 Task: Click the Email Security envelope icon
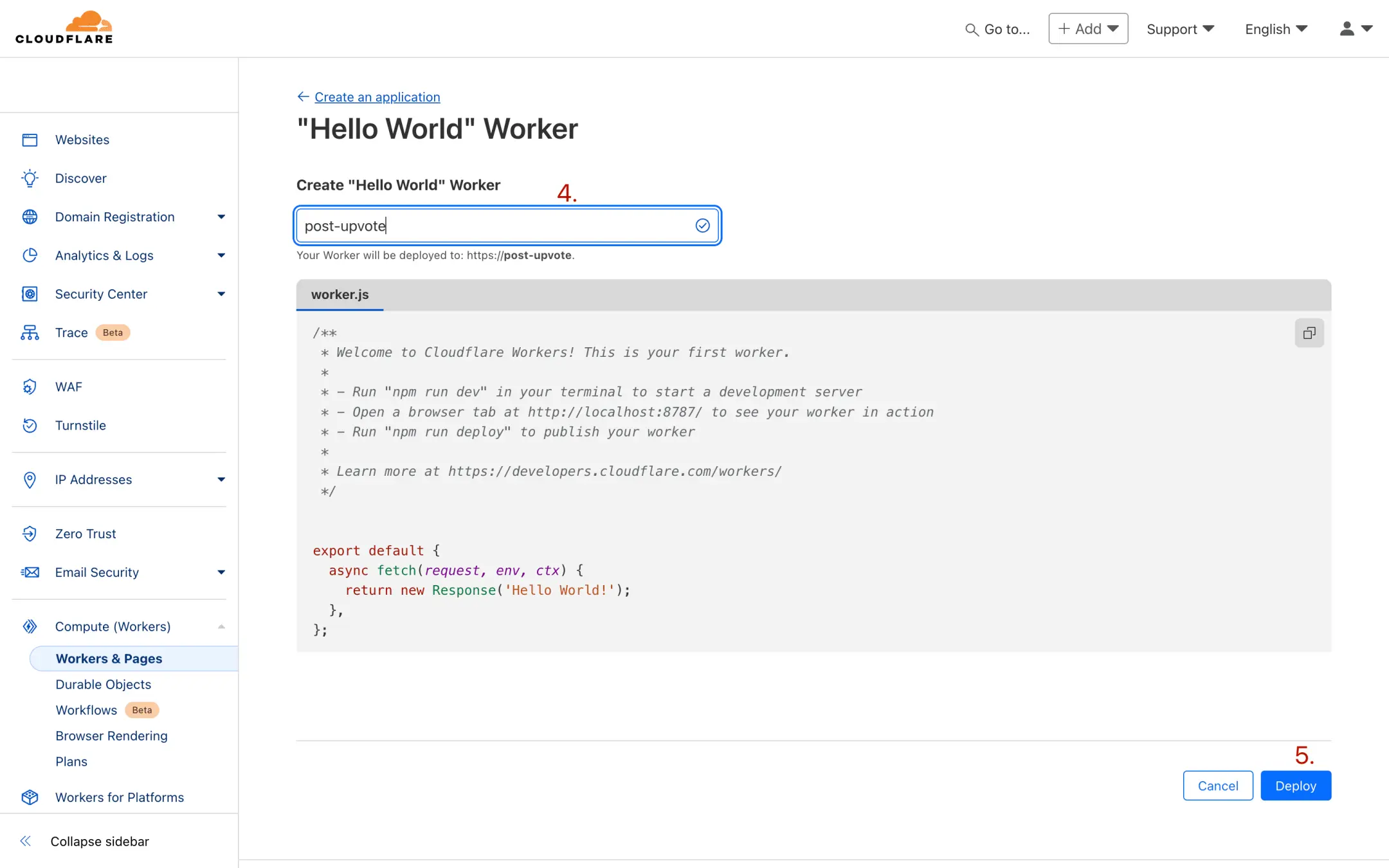tap(30, 572)
